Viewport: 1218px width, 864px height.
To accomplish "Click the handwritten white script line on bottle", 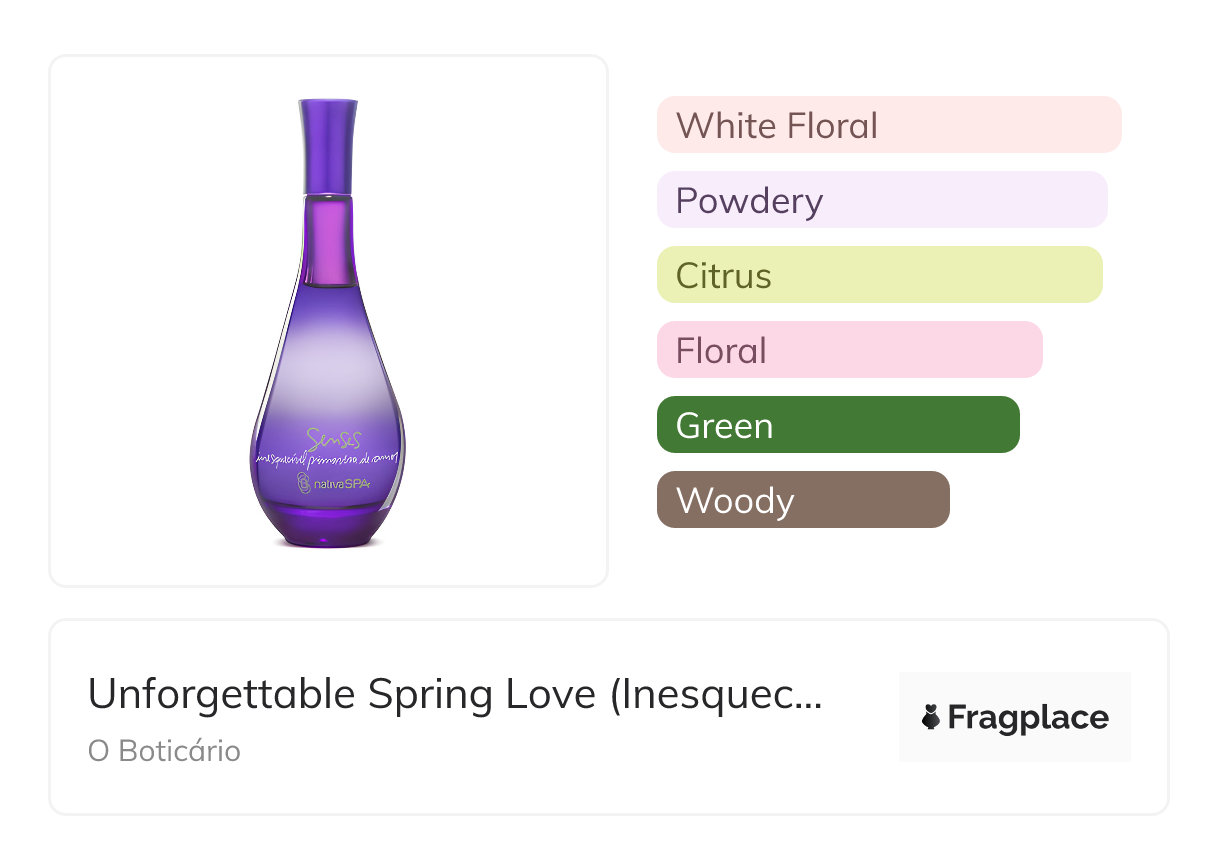I will click(328, 458).
